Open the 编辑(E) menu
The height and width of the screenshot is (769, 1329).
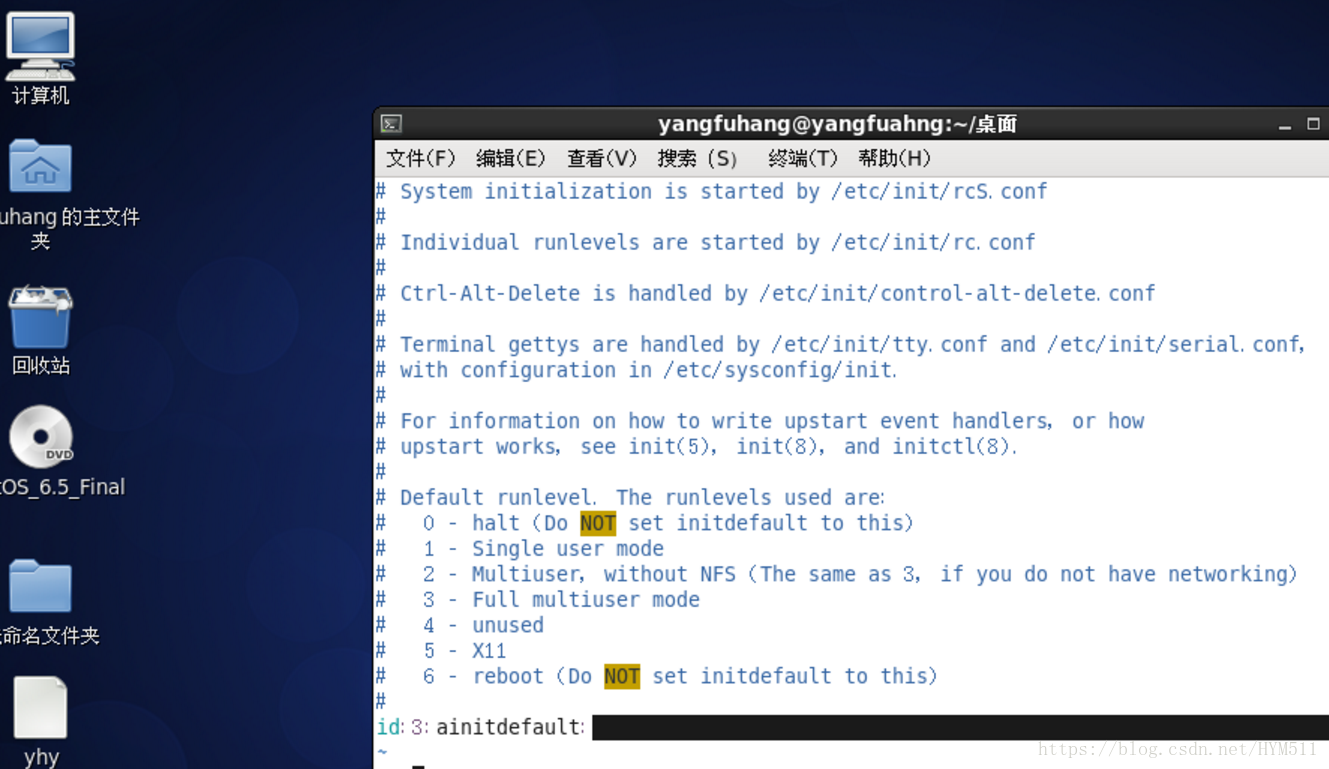(511, 158)
